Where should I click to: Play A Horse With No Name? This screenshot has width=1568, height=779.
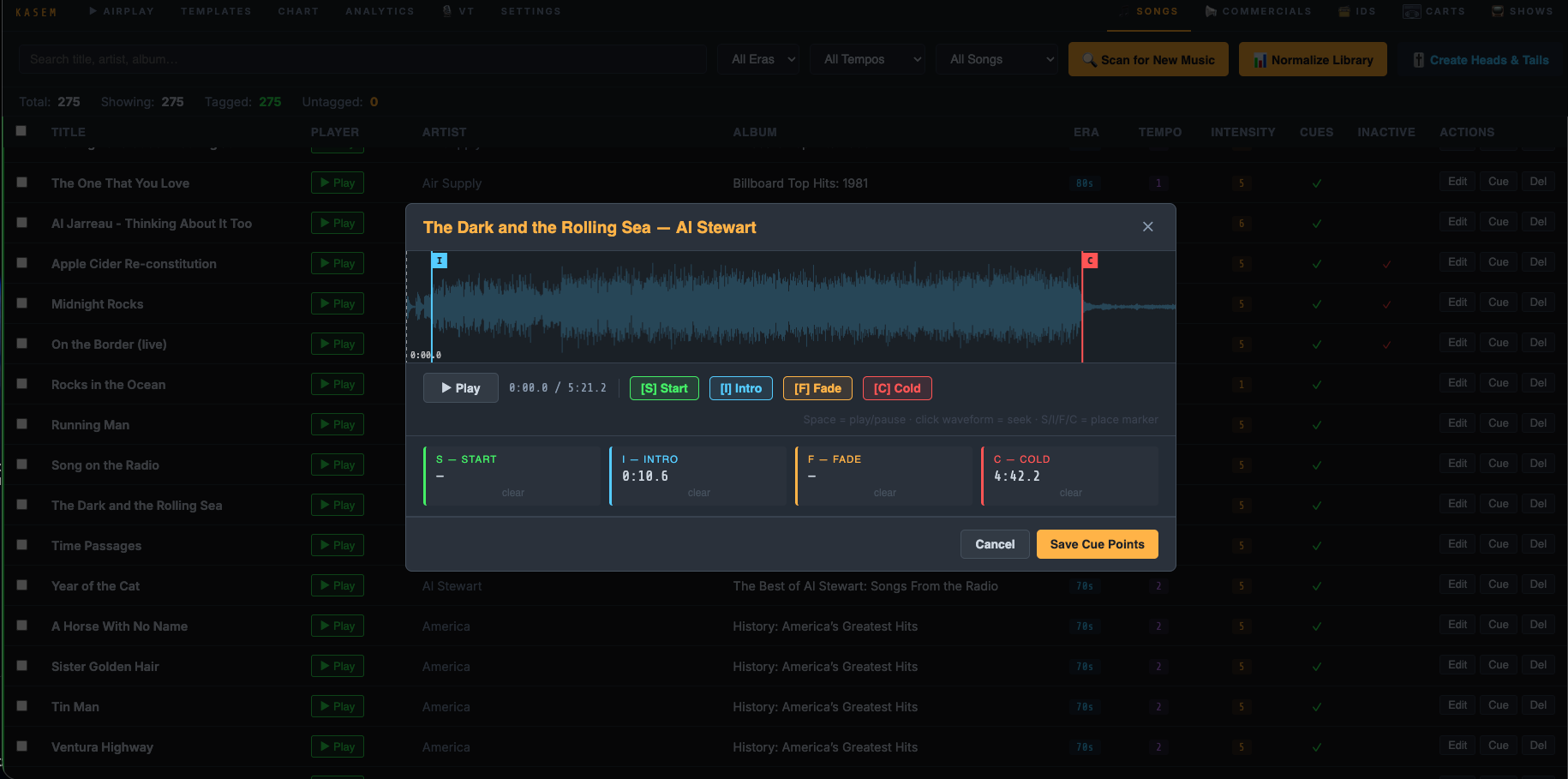click(338, 626)
